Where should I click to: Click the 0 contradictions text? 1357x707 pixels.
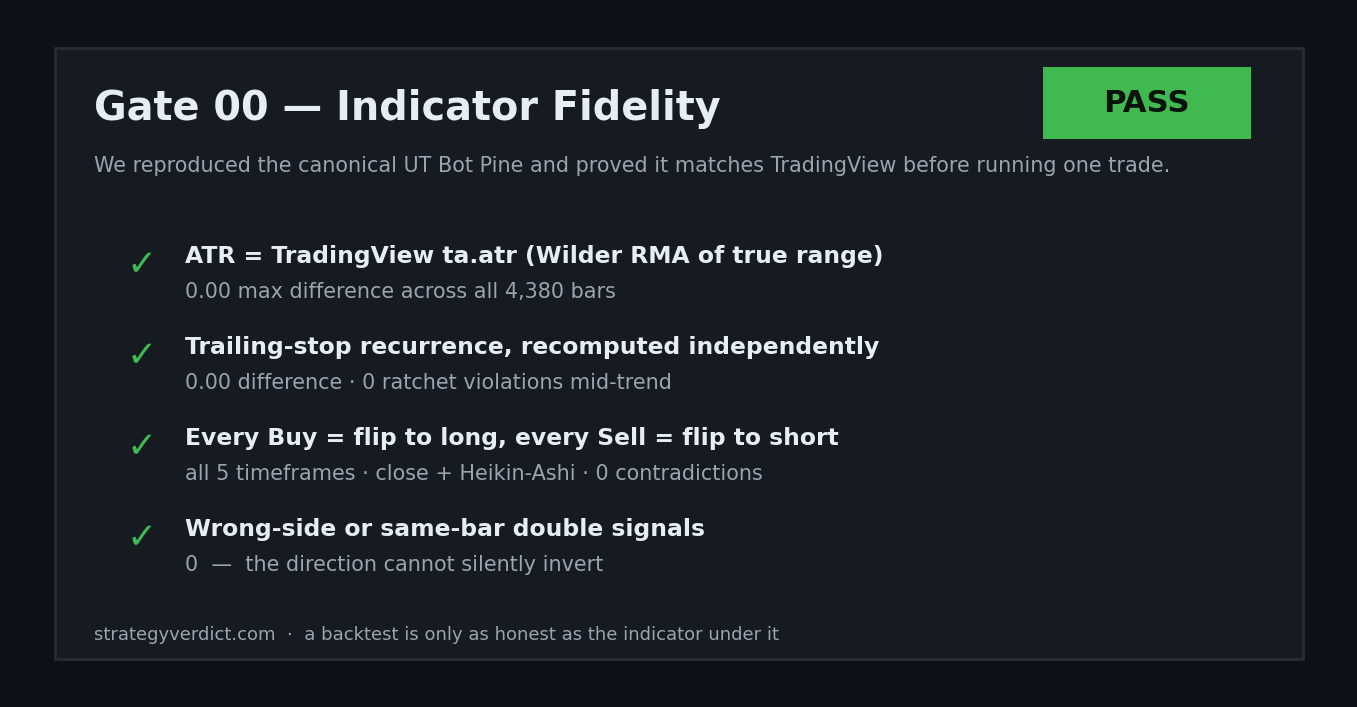[679, 474]
